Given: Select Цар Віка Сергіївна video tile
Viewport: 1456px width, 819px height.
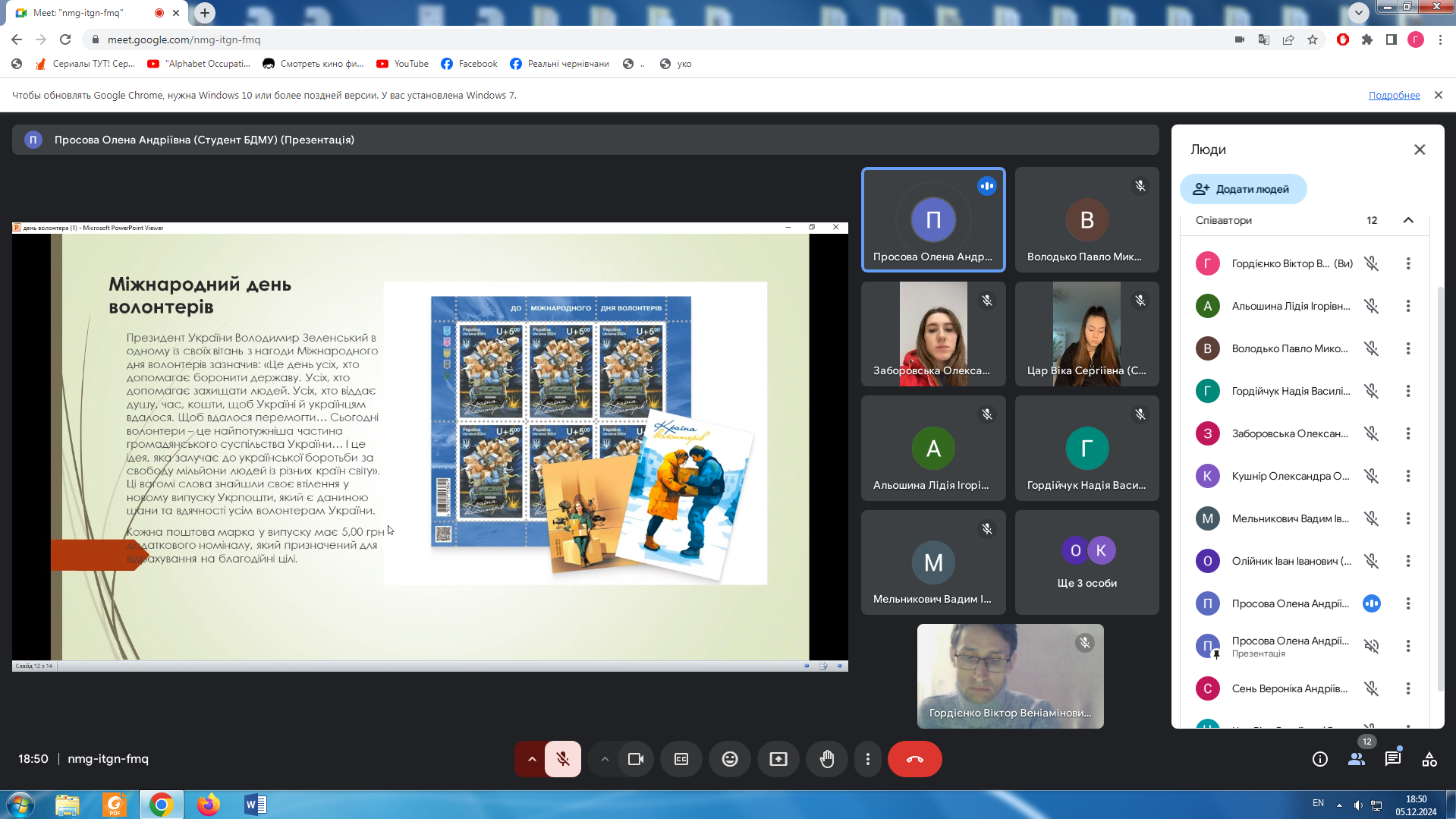Looking at the screenshot, I should point(1086,334).
